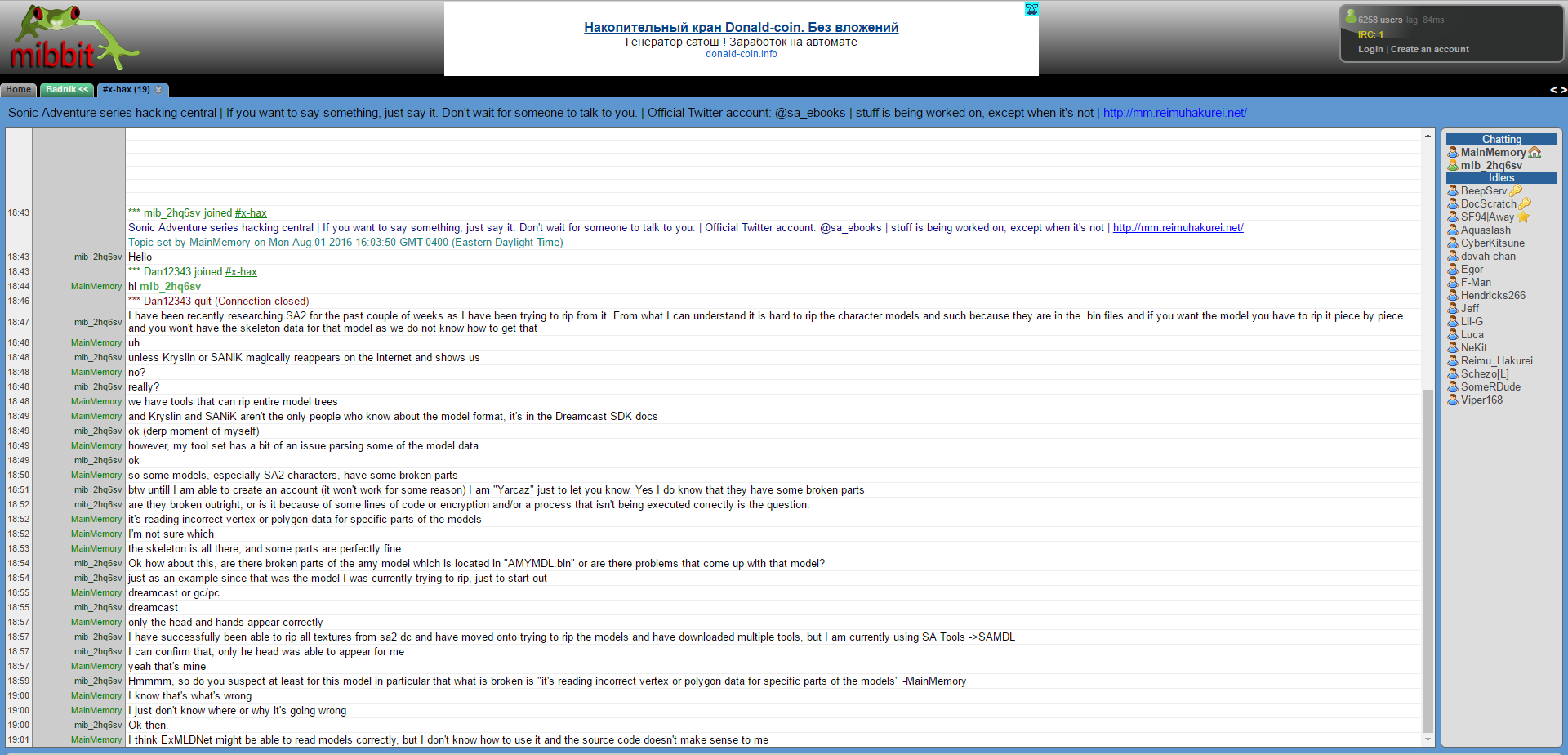The width and height of the screenshot is (1568, 755).
Task: Select user Reimu_Hakurei in the Idlers list
Action: click(x=1496, y=361)
